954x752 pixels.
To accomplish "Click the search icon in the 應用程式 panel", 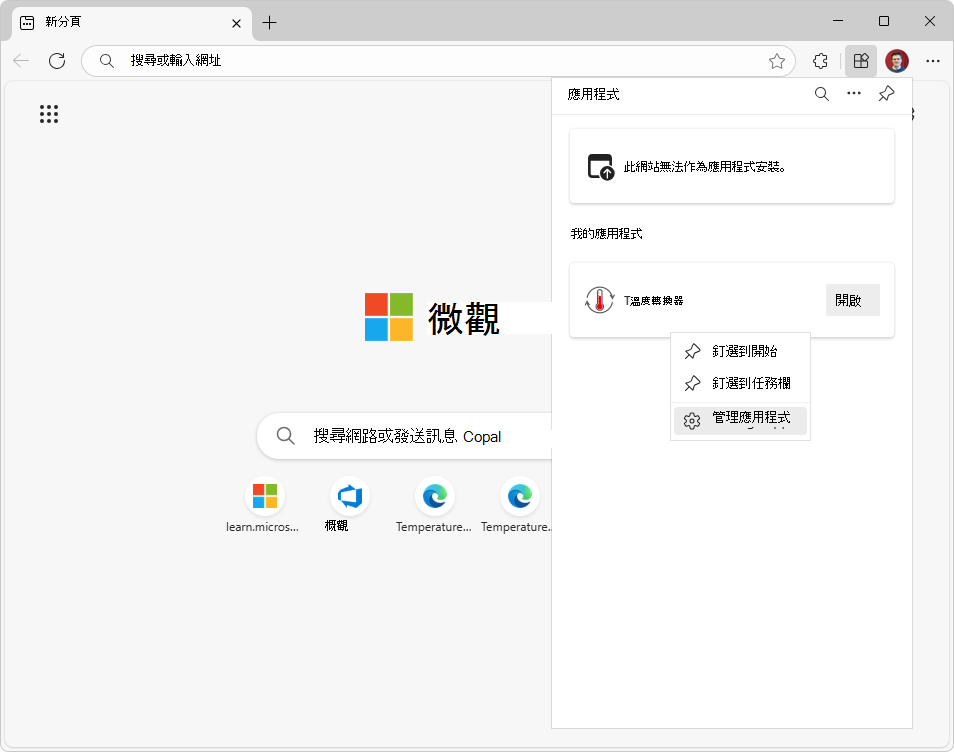I will [821, 94].
